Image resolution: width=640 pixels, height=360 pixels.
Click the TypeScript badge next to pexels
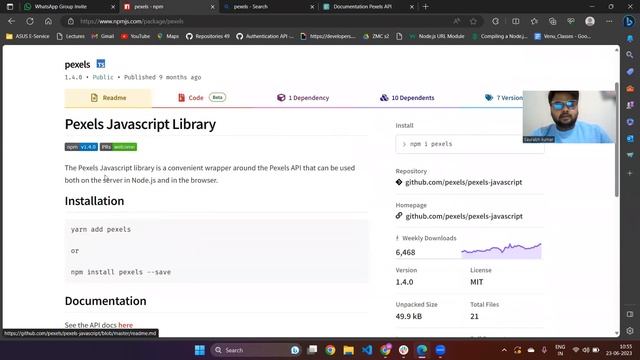coord(101,64)
